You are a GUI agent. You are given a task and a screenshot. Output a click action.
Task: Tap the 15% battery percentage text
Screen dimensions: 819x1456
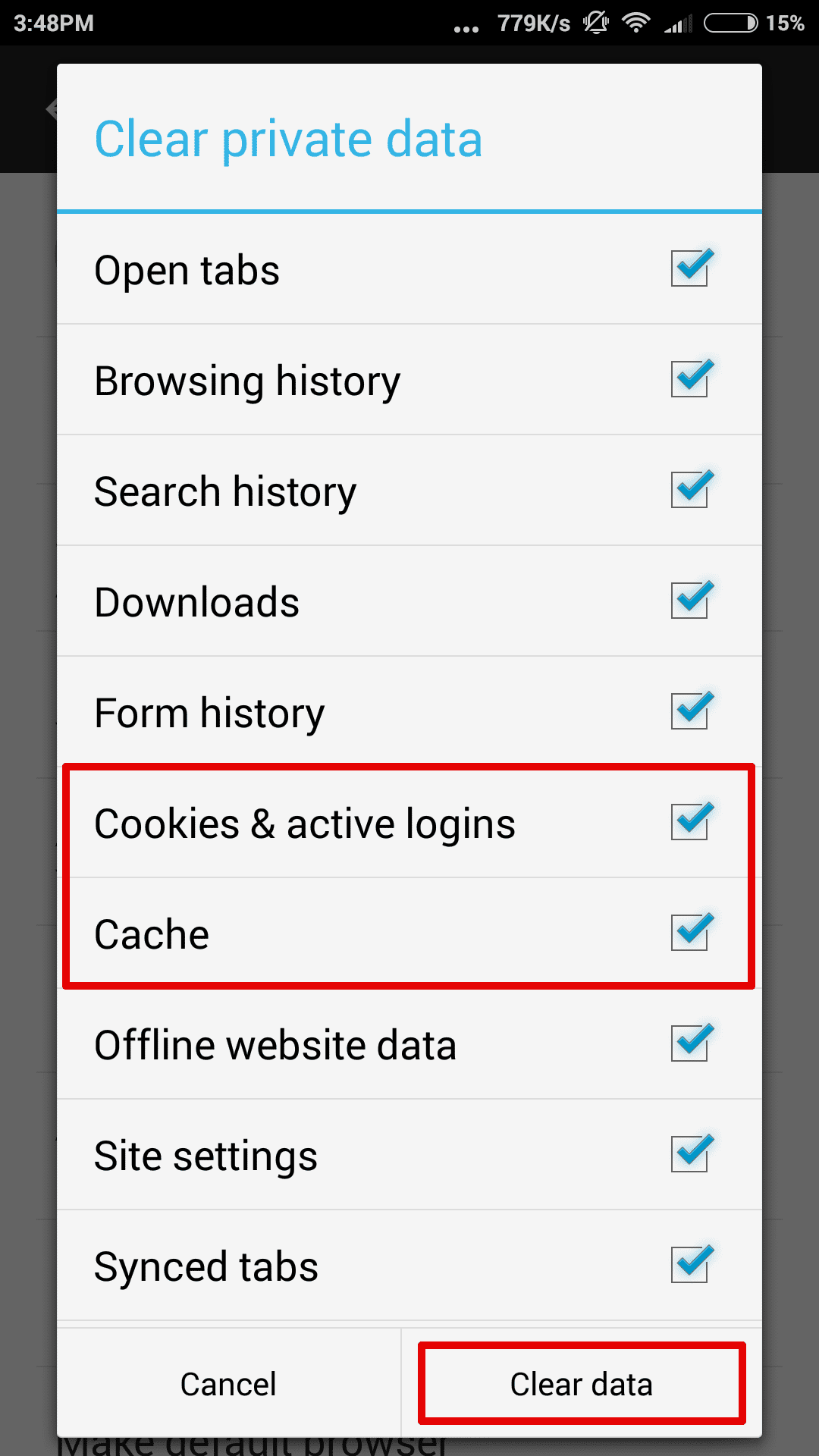tap(786, 23)
